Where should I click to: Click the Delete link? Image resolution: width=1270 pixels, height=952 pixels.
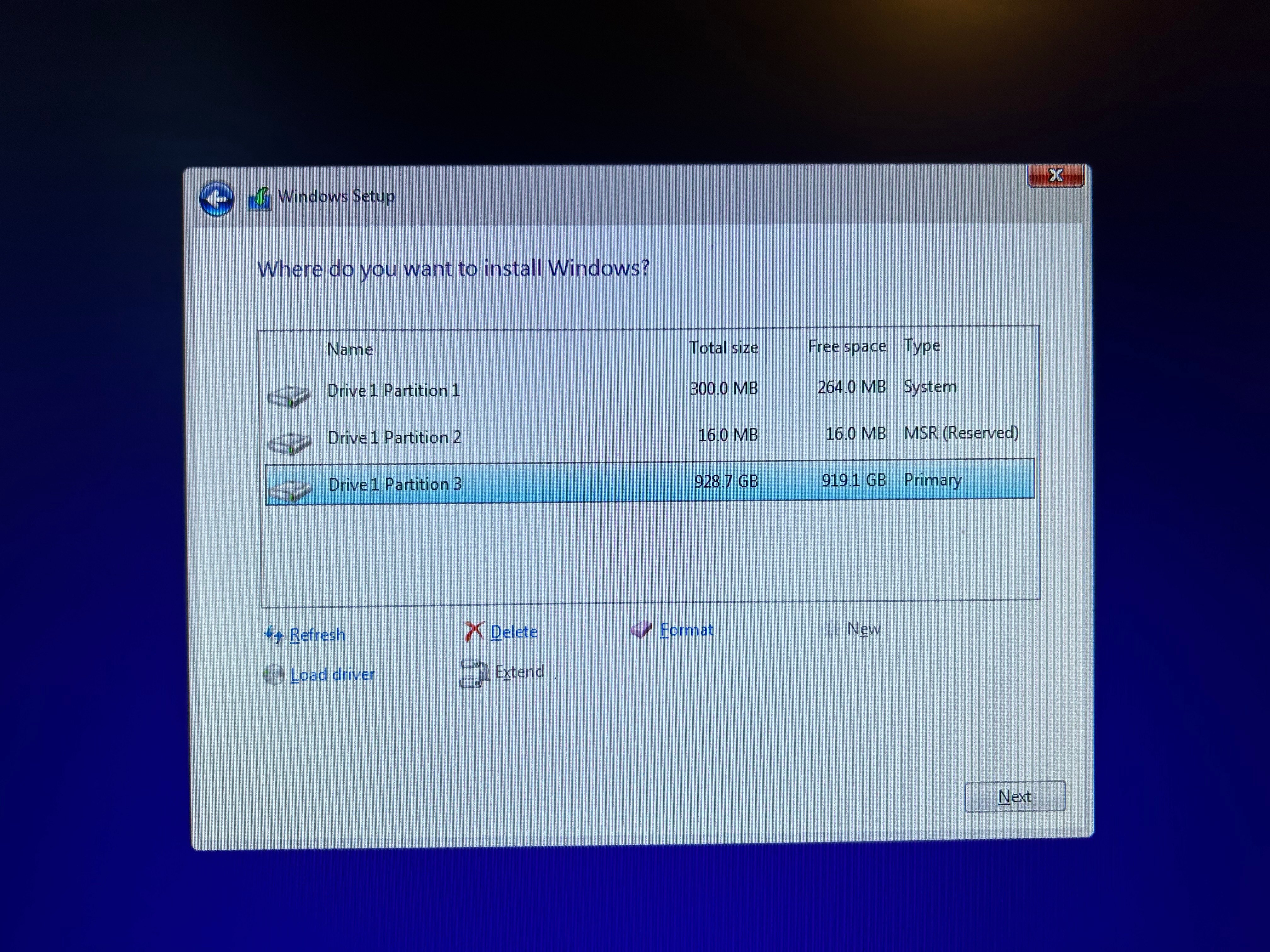[x=514, y=632]
